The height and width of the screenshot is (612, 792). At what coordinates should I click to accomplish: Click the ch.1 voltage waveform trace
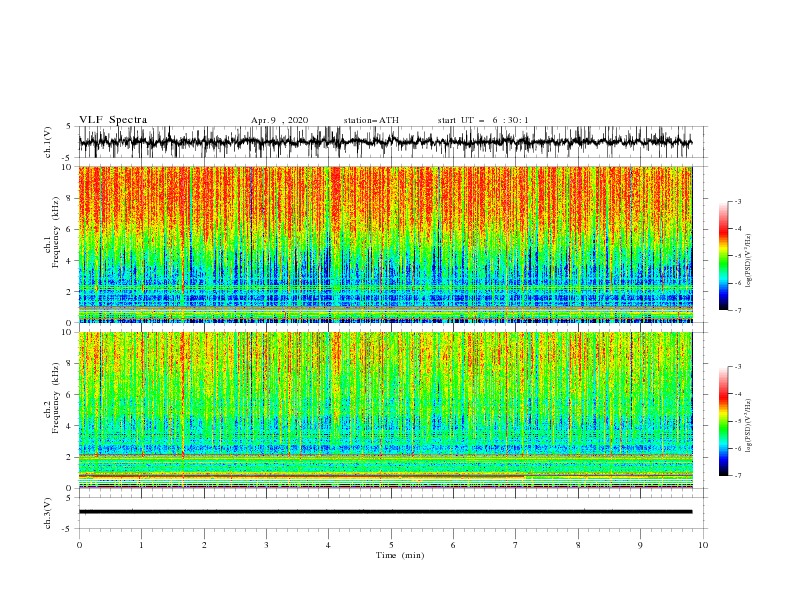[x=385, y=142]
